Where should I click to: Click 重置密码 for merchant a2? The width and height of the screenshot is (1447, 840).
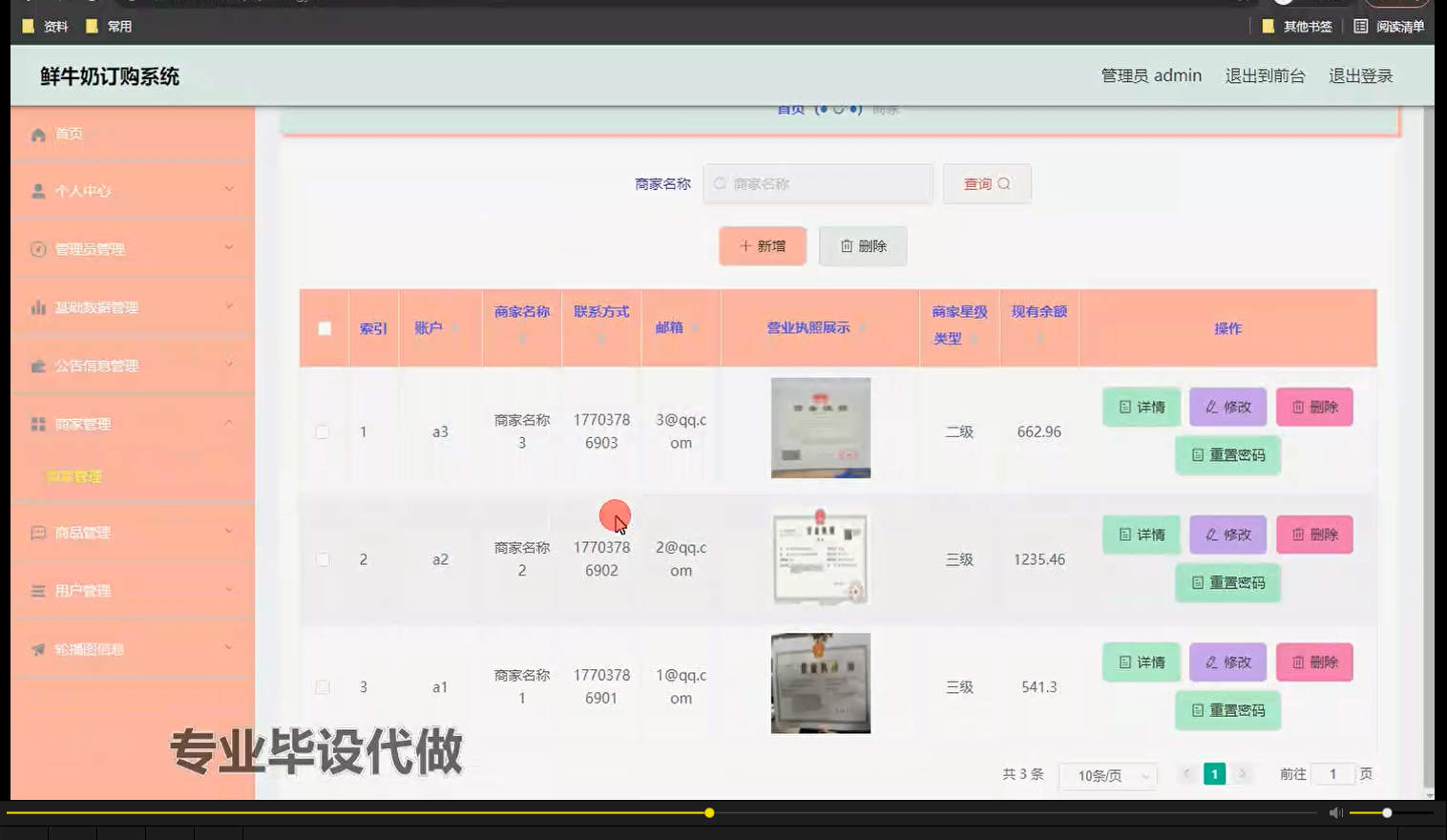click(1227, 582)
